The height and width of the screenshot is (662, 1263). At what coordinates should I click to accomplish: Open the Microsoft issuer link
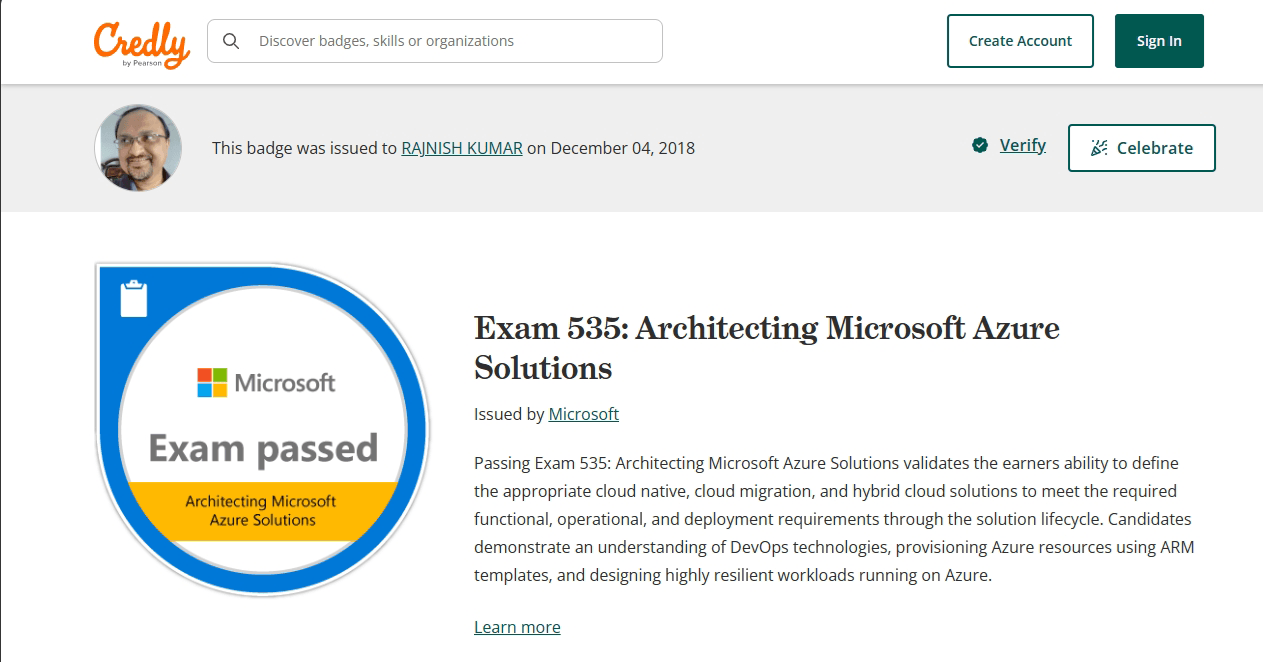(583, 414)
